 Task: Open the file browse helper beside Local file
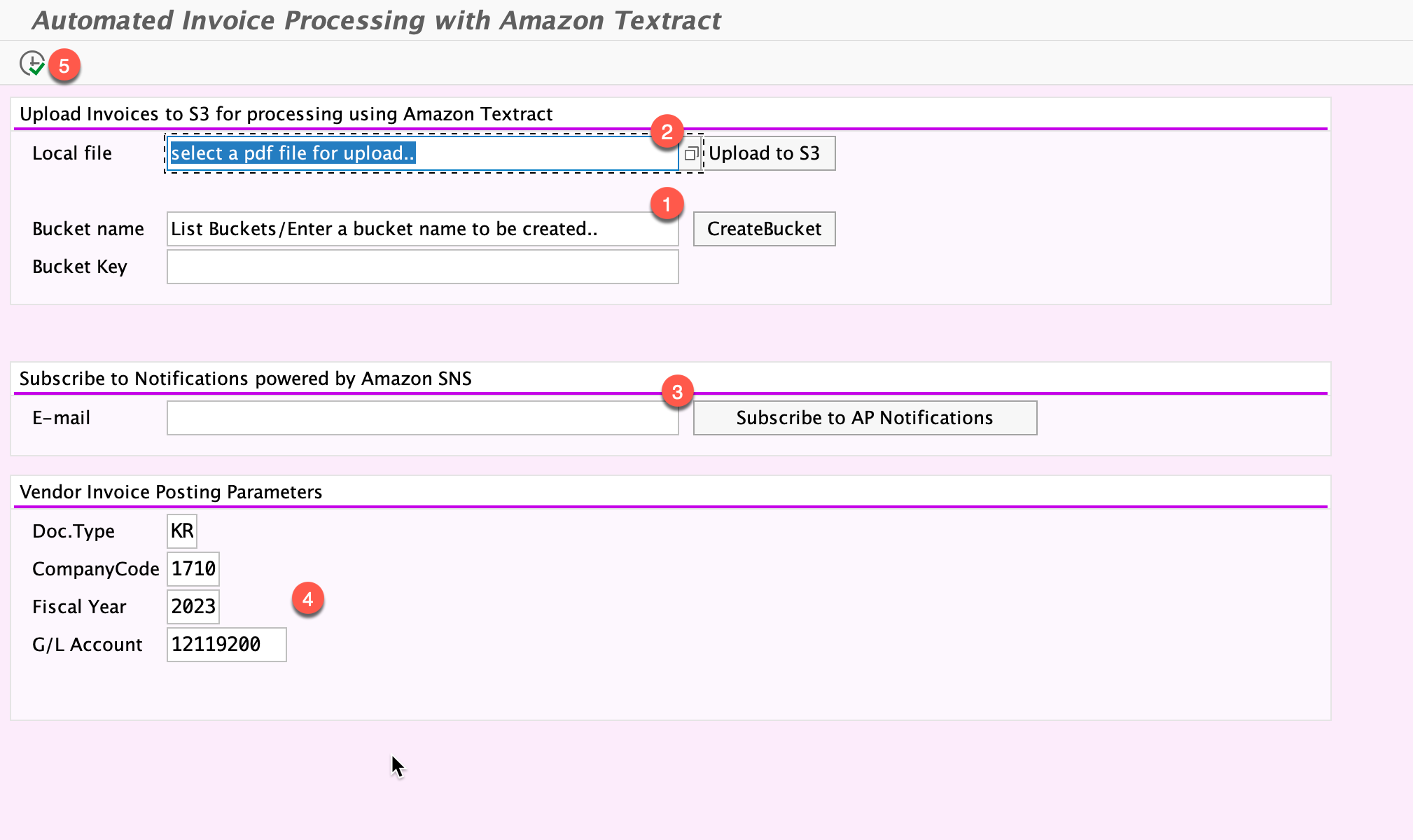690,154
